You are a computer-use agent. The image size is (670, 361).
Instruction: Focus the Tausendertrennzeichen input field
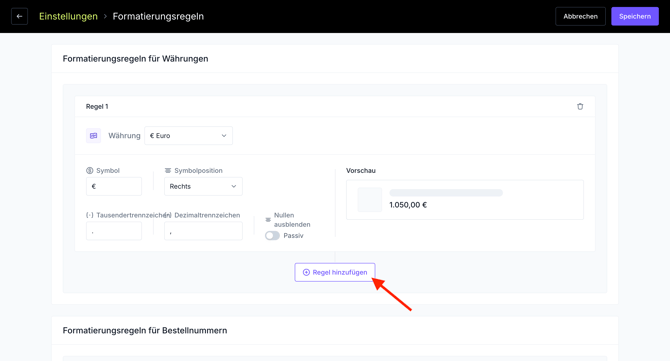tap(114, 231)
